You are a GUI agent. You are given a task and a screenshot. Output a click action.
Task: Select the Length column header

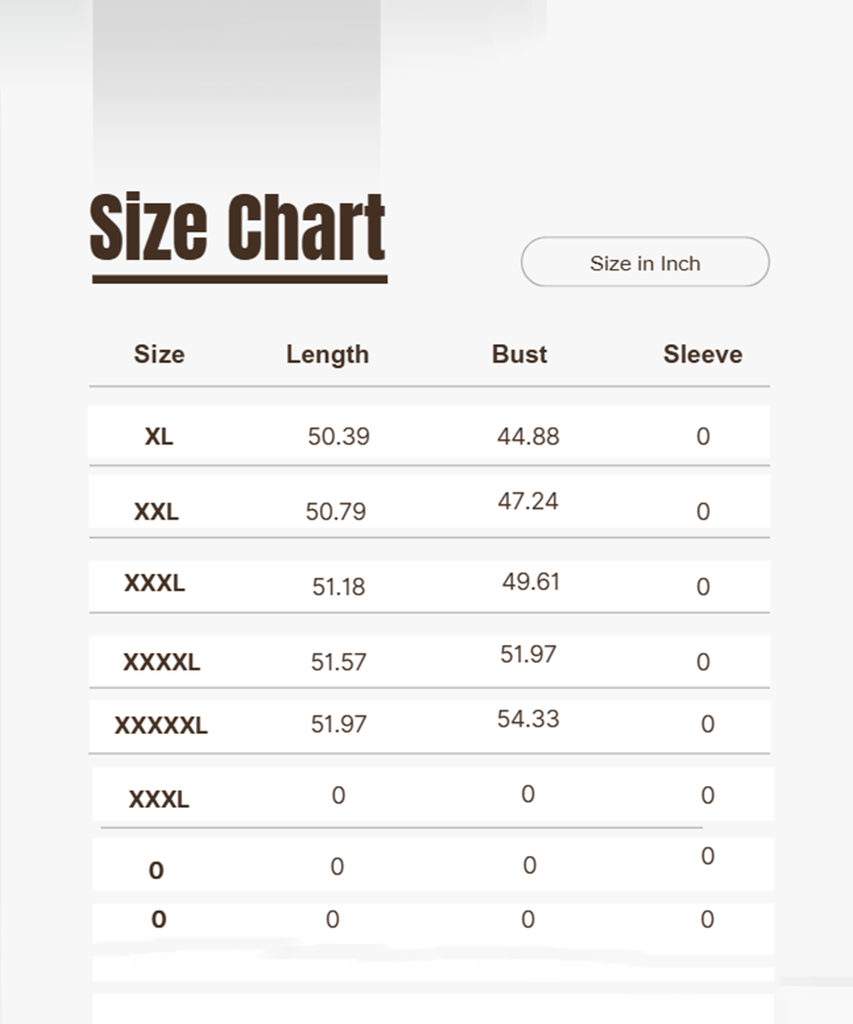(327, 354)
